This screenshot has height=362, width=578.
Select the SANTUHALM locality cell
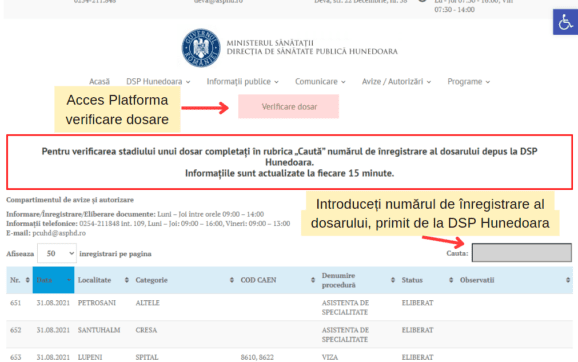(99, 330)
